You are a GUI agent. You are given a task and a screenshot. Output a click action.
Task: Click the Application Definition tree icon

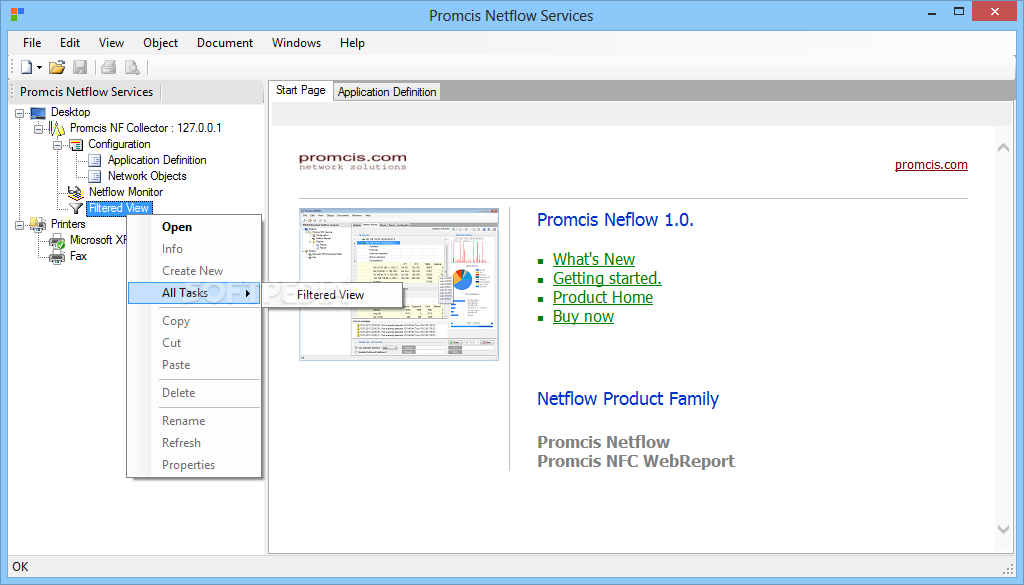click(95, 160)
